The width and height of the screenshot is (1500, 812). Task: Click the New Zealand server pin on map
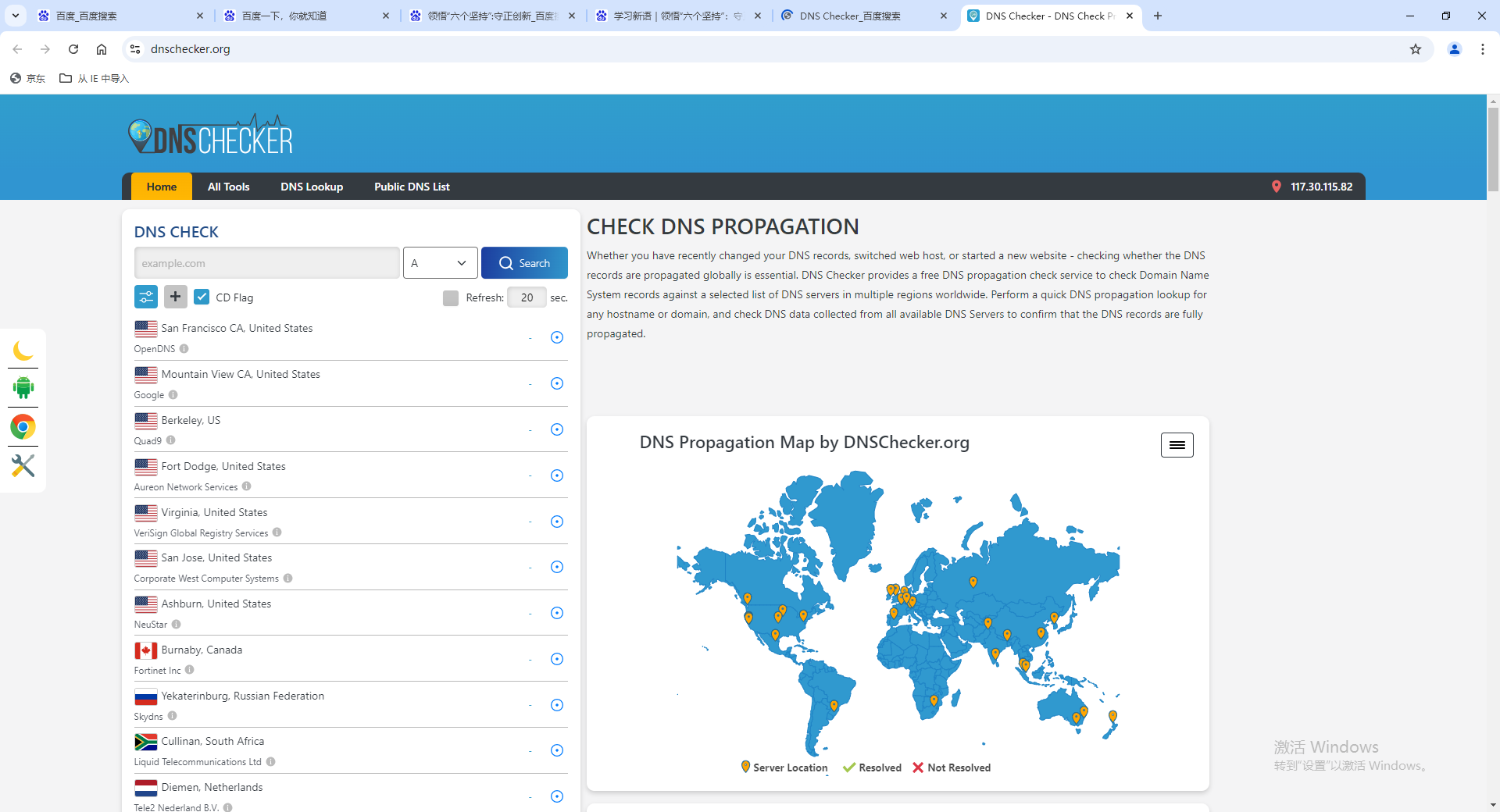[x=1112, y=716]
